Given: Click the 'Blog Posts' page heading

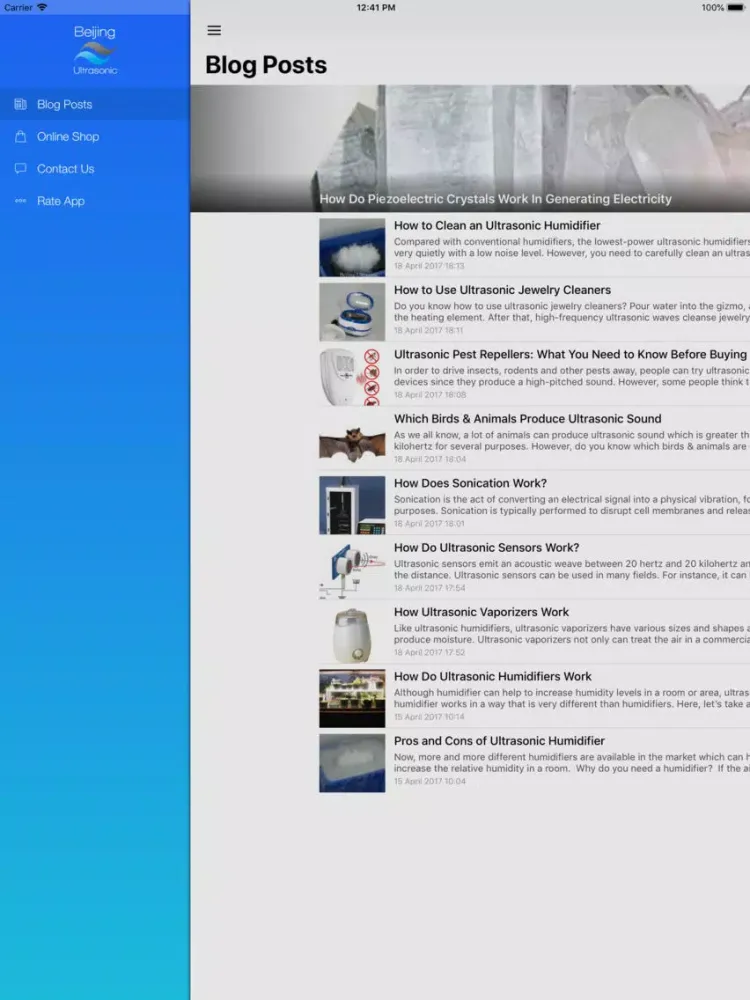Looking at the screenshot, I should coord(266,65).
